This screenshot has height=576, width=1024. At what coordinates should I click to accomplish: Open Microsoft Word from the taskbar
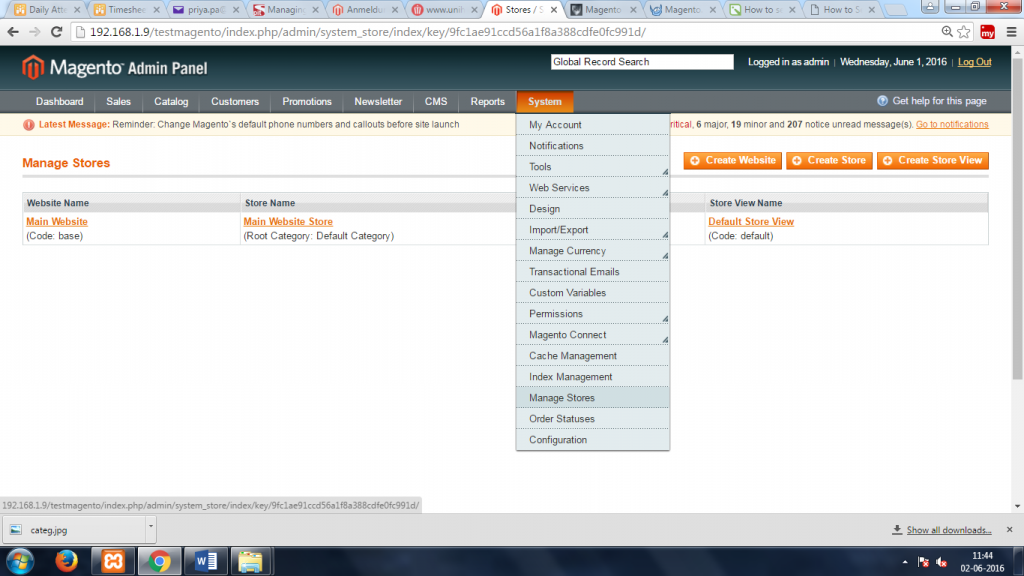coord(205,561)
